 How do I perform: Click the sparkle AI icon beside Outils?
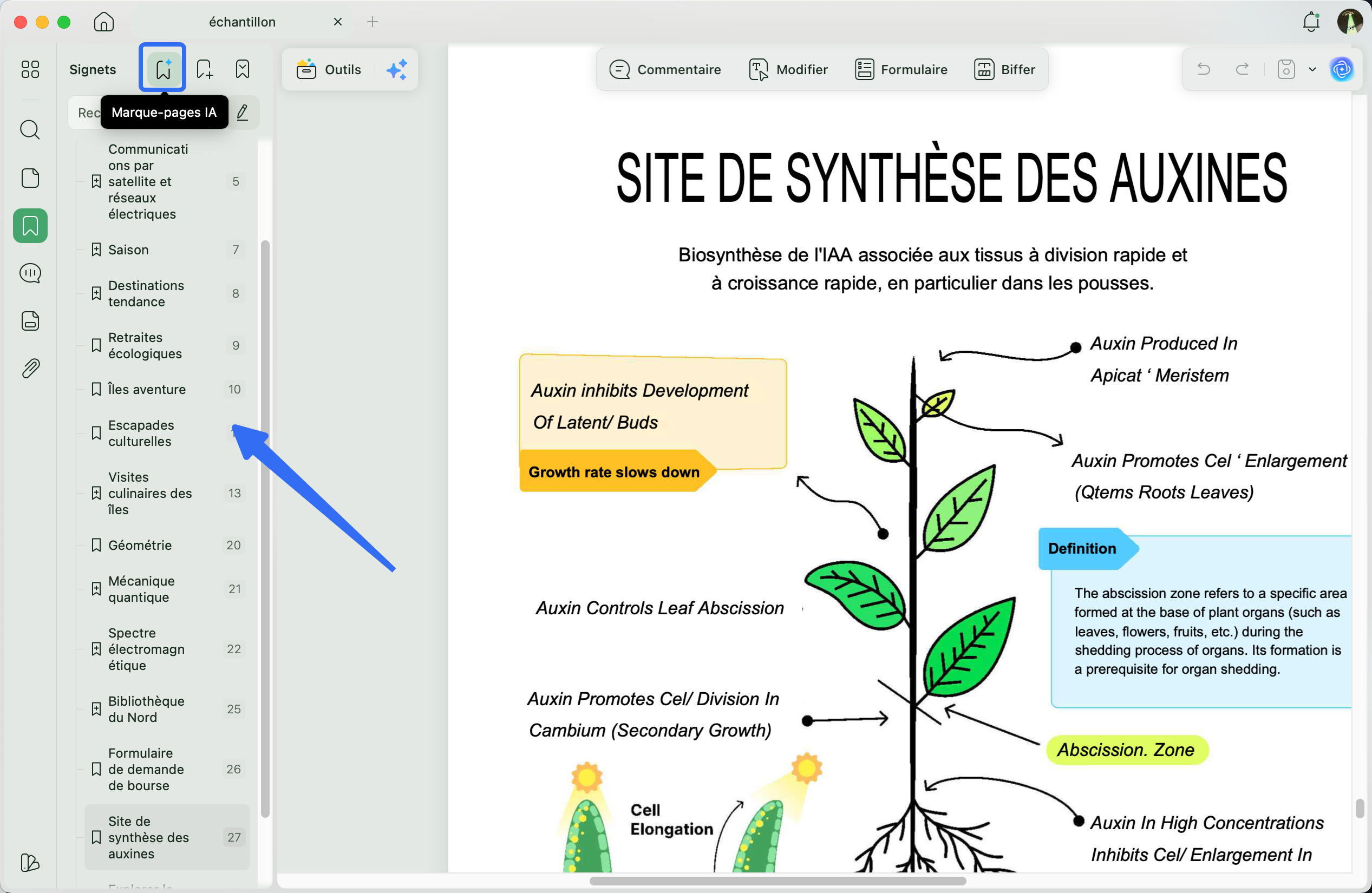click(397, 69)
